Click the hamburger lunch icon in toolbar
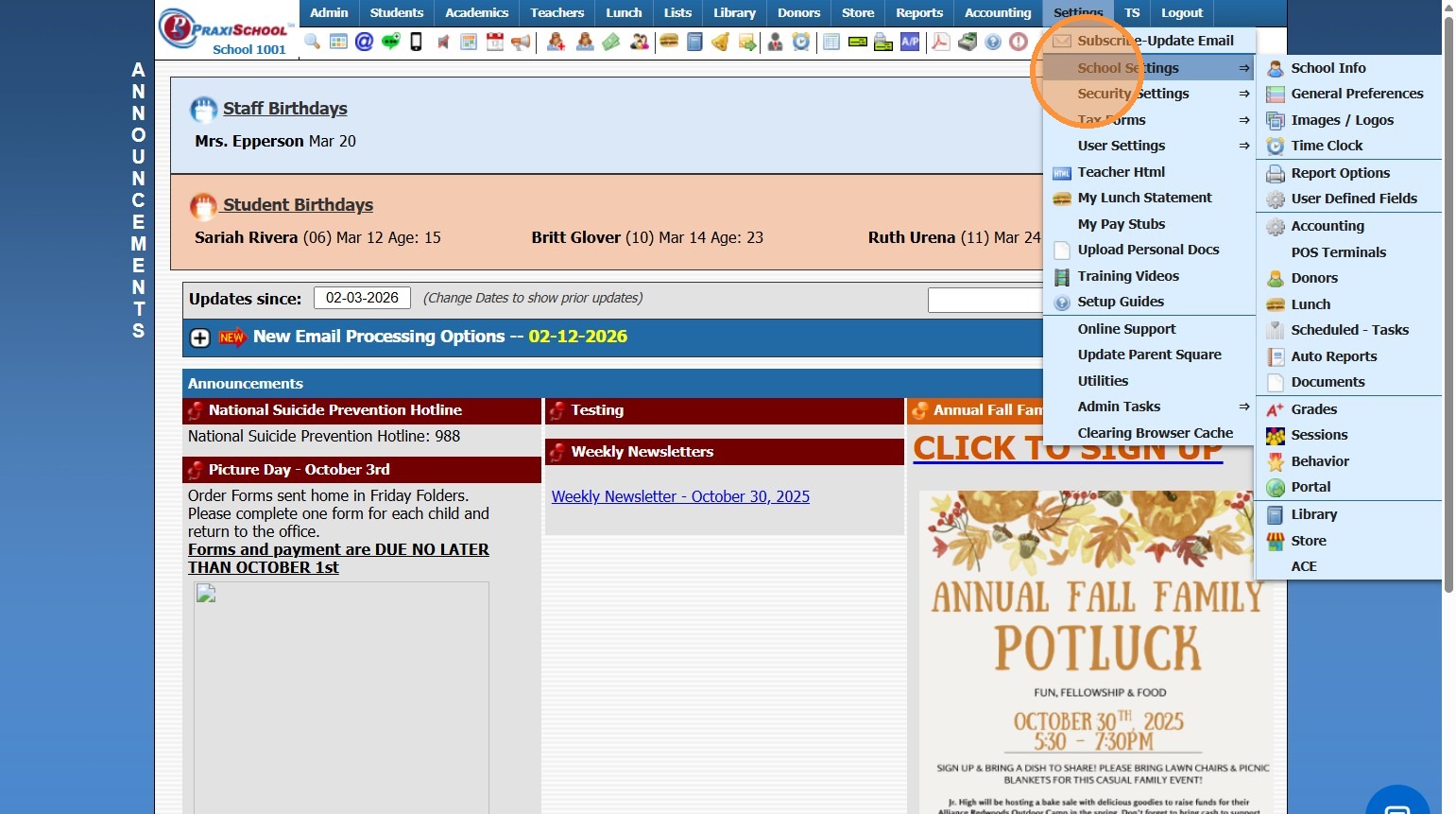The image size is (1456, 814). 669,42
